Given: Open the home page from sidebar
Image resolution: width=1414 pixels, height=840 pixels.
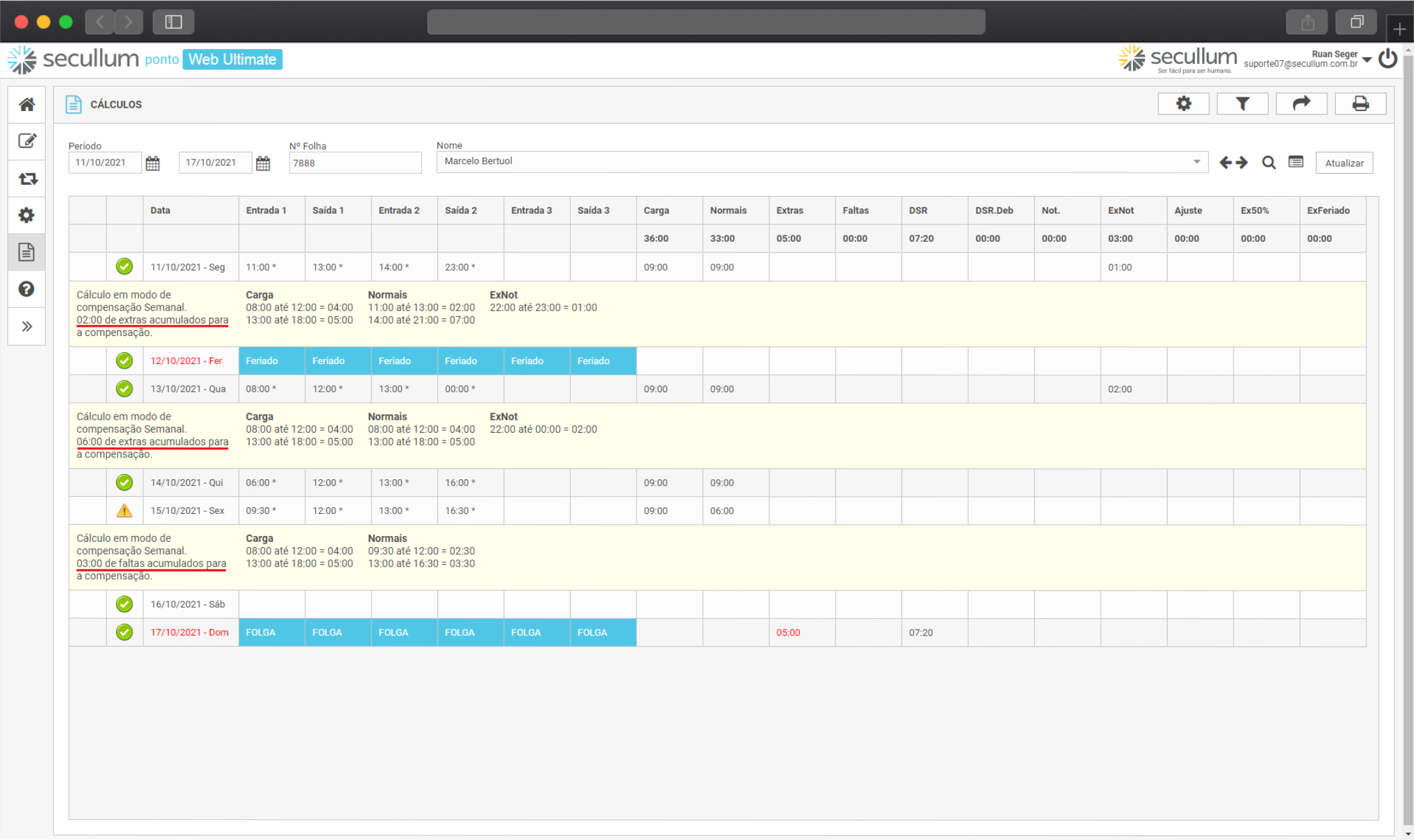Looking at the screenshot, I should tap(27, 105).
